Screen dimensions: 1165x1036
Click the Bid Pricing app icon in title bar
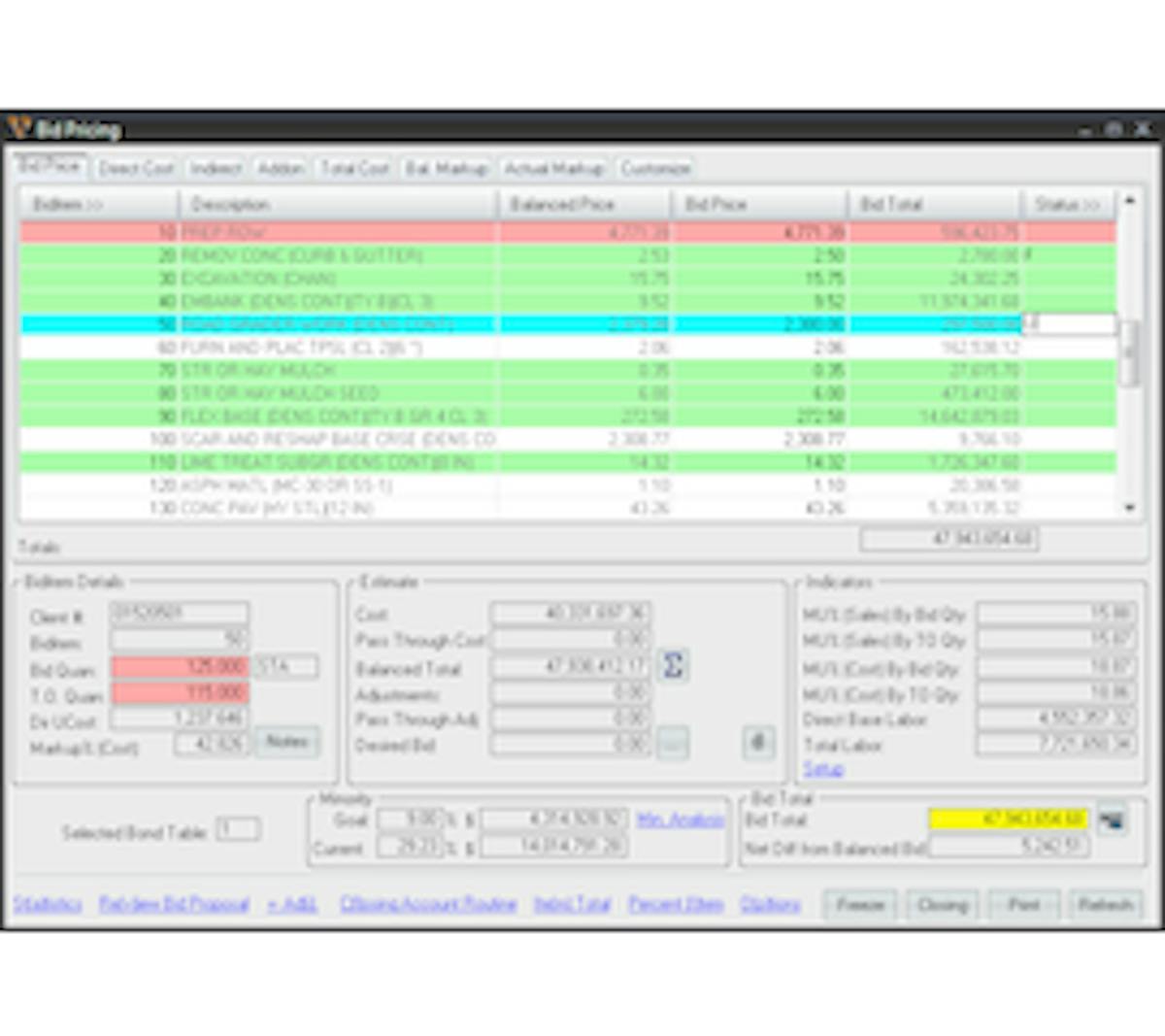click(19, 128)
